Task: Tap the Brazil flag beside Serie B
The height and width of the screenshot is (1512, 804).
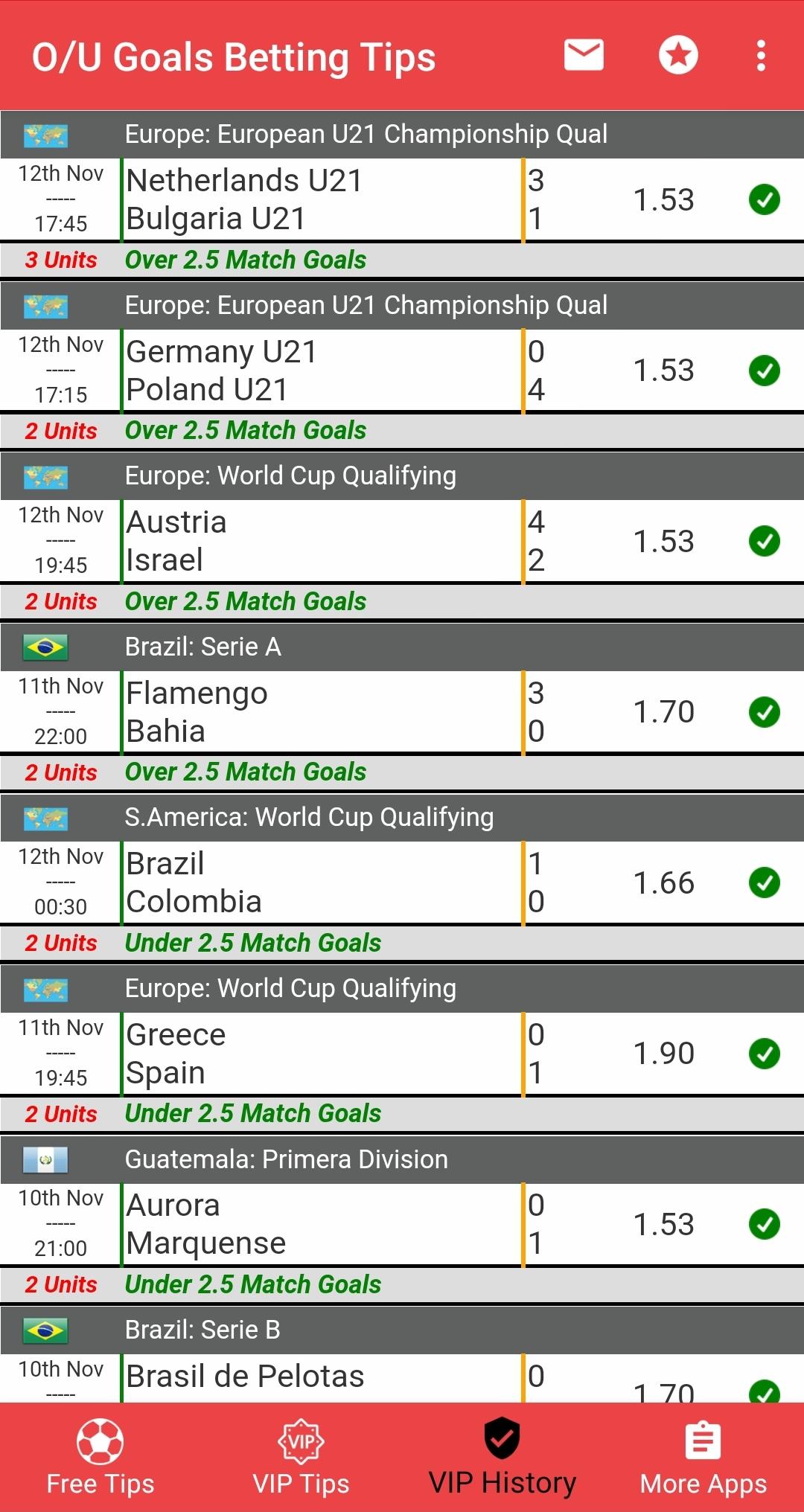Action: click(x=45, y=1330)
